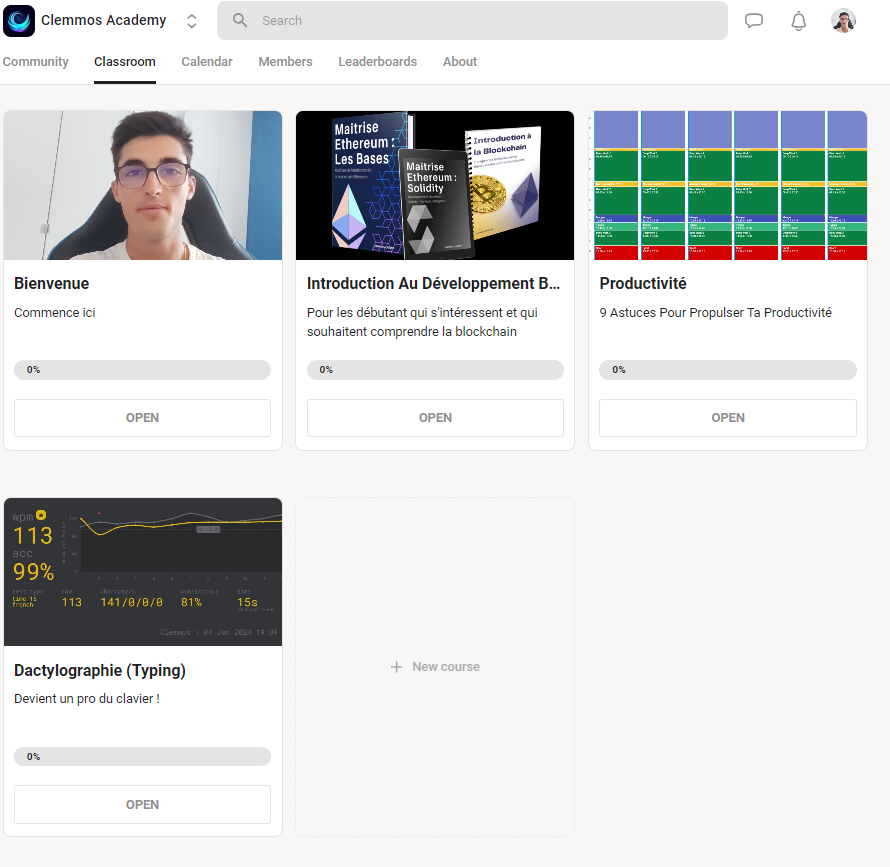Go to the Members tab
This screenshot has width=890, height=867.
coord(285,62)
